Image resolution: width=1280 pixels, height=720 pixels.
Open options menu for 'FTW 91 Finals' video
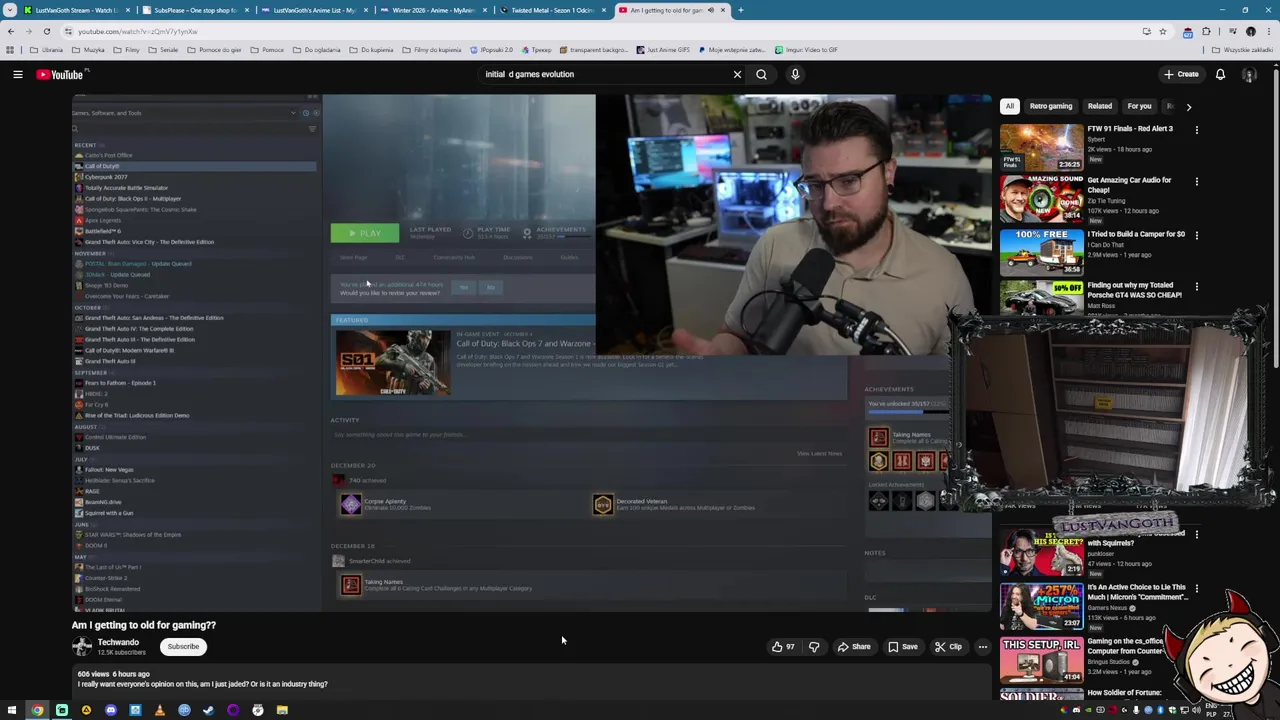[1196, 129]
